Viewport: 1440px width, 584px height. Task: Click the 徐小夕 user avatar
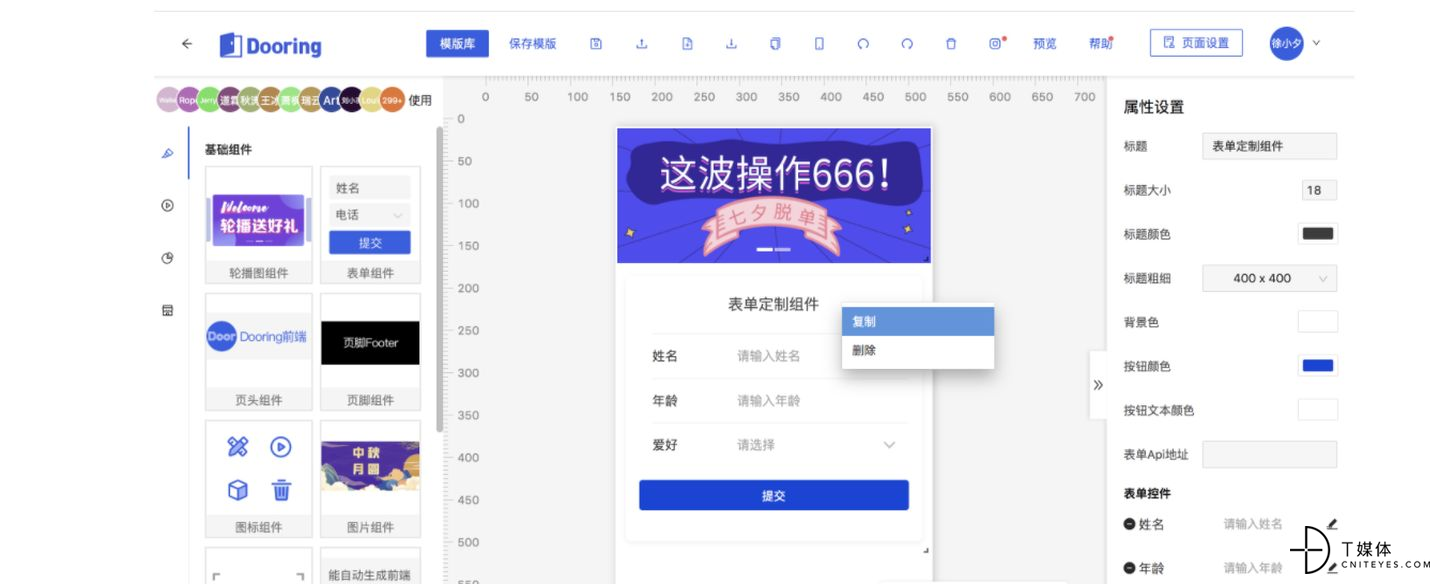tap(1287, 44)
